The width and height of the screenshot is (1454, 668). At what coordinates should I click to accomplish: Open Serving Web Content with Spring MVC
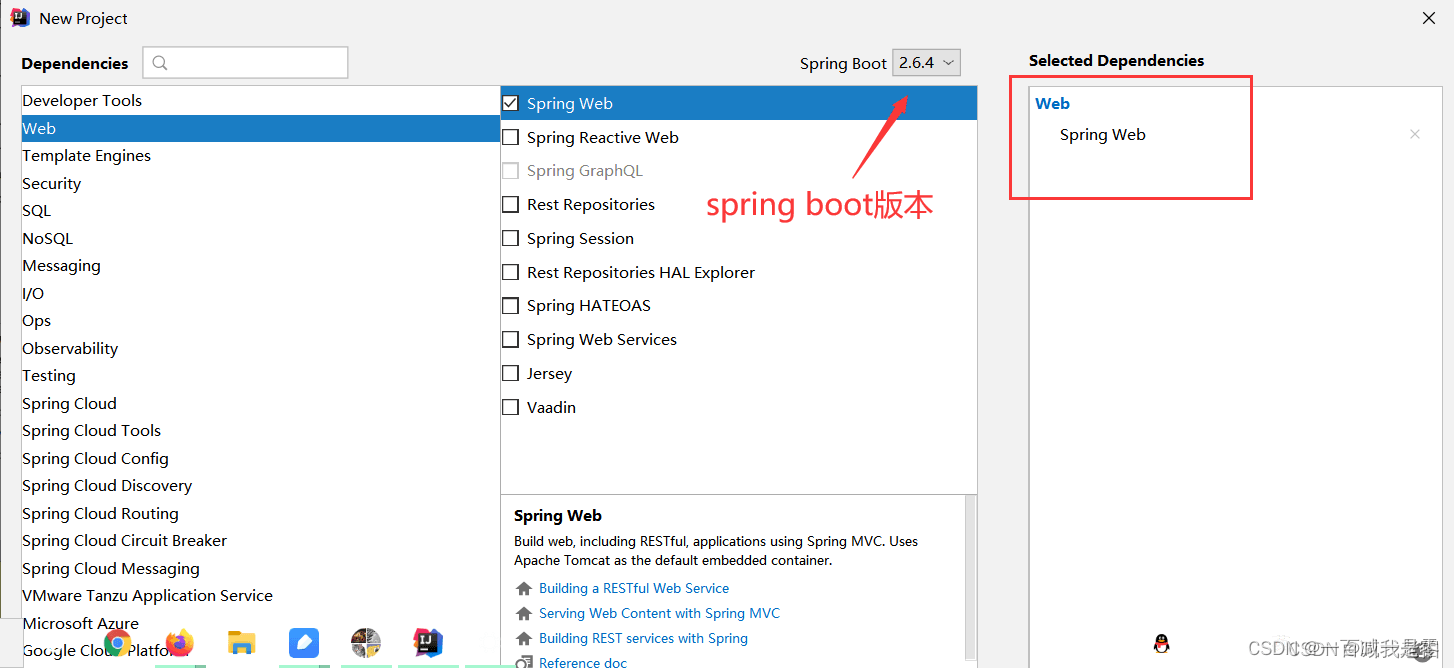click(x=659, y=613)
